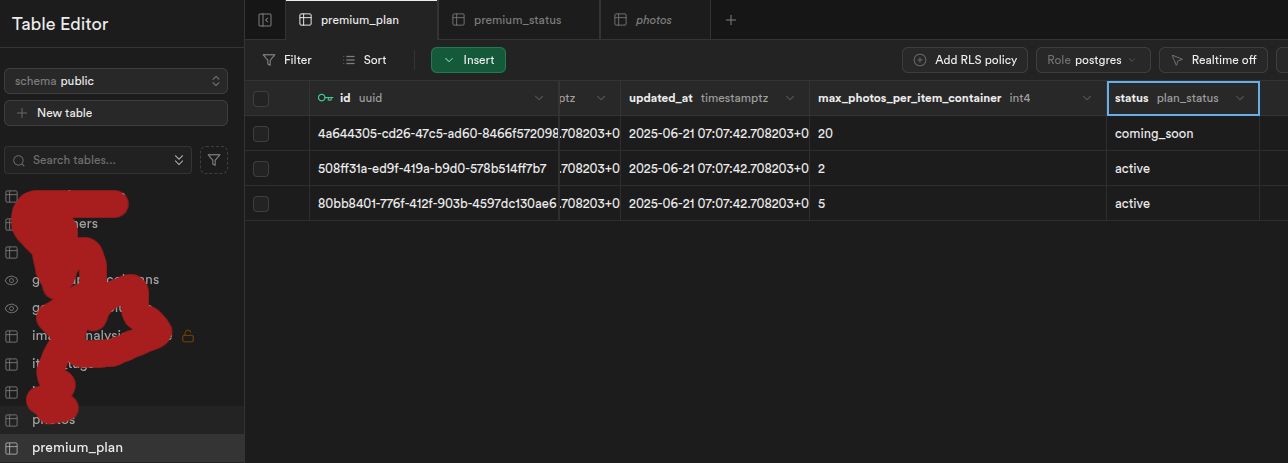
Task: Switch to the premium_plan tab
Action: click(x=361, y=20)
